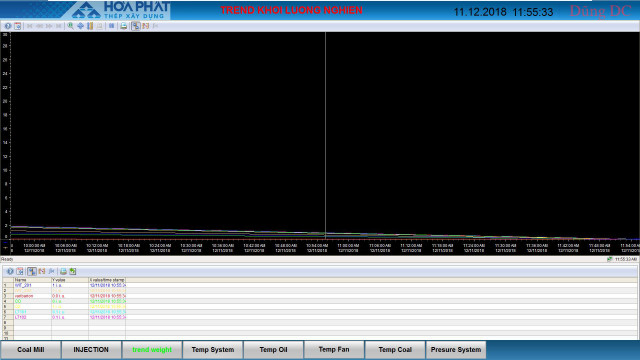Click the vertical ruler line in the trend chart
The width and height of the screenshot is (640, 360).
click(325, 135)
